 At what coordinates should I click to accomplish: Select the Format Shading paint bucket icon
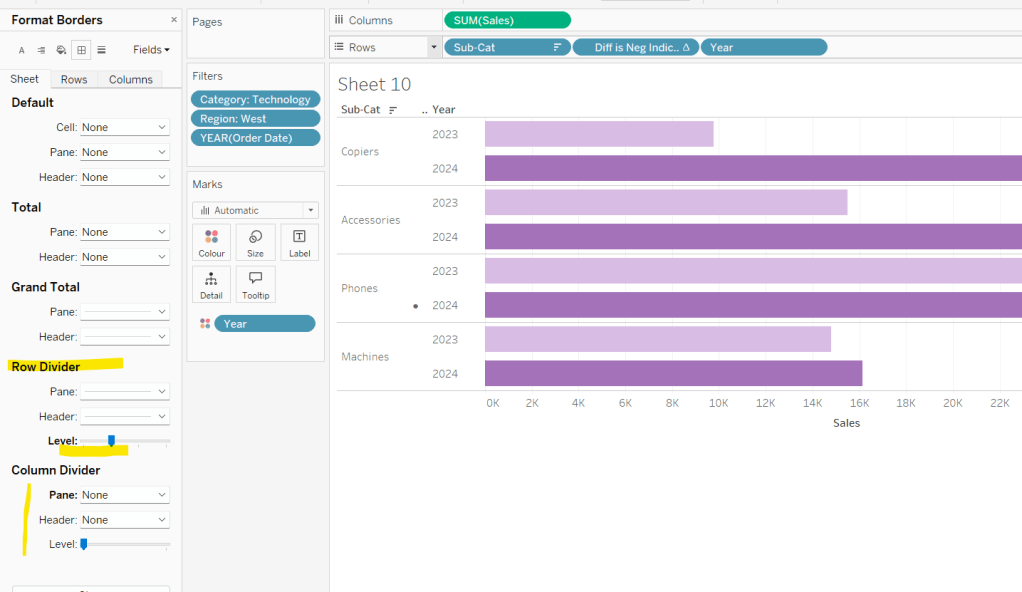point(61,50)
